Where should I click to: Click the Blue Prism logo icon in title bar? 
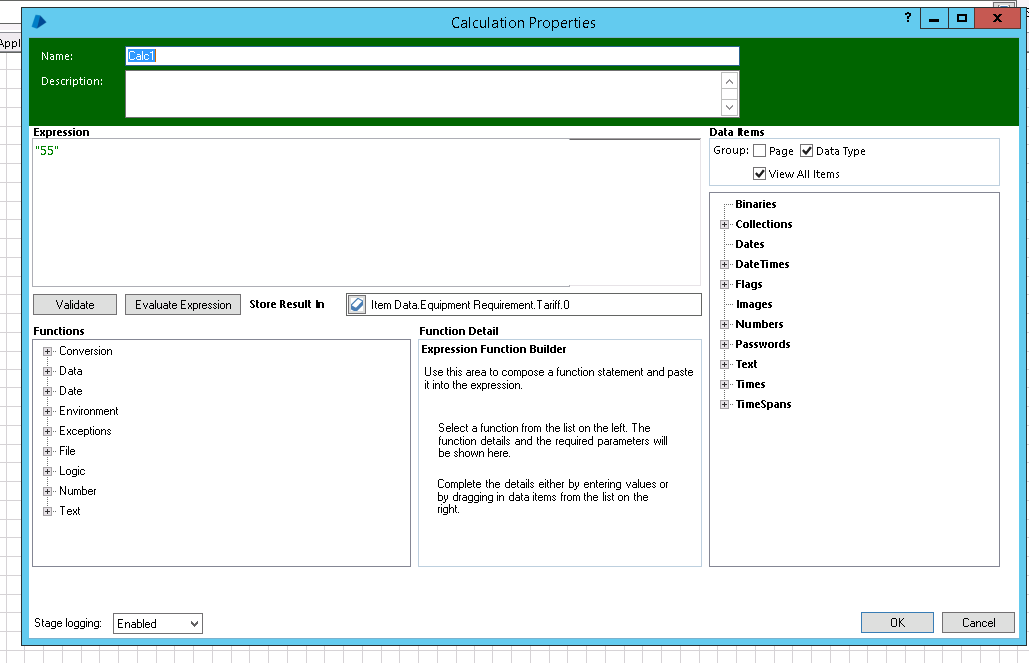tap(39, 22)
